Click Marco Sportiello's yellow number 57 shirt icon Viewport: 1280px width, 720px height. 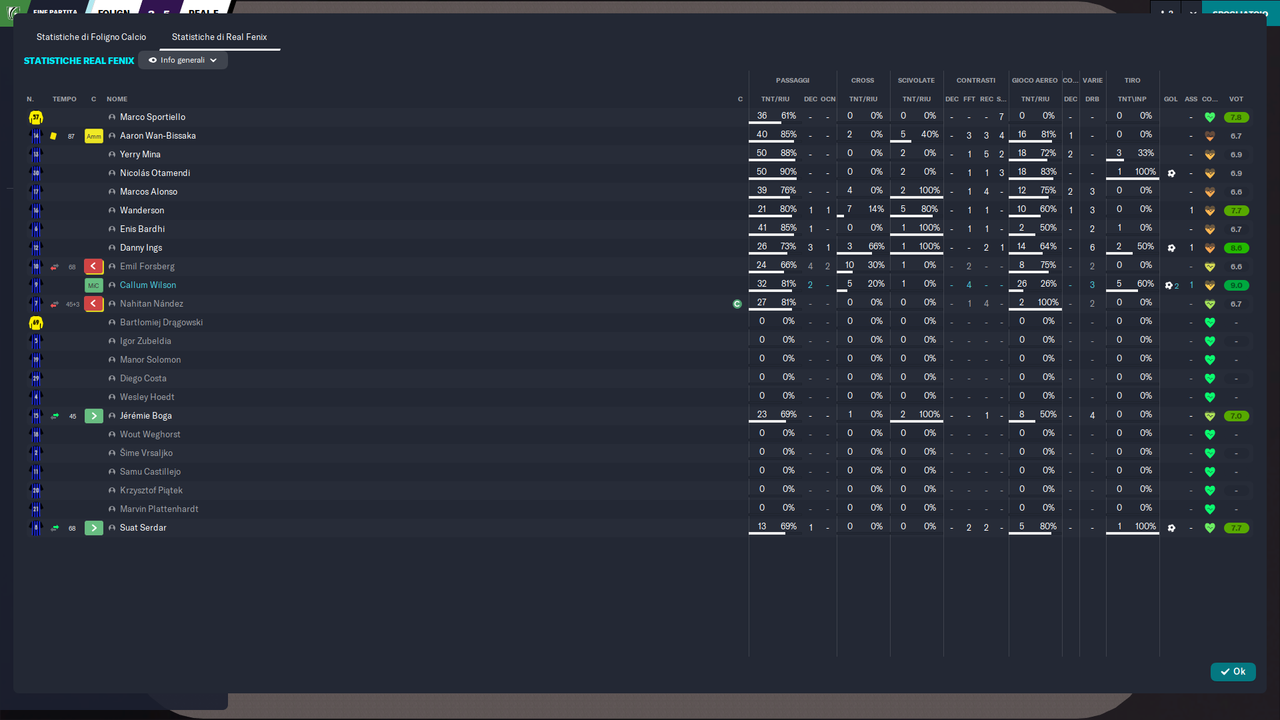click(36, 117)
